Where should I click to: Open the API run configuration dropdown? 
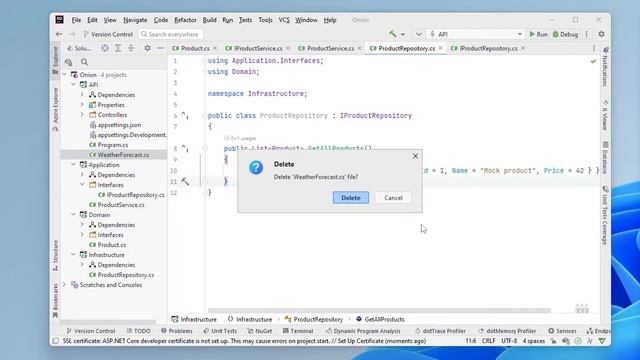[x=476, y=34]
